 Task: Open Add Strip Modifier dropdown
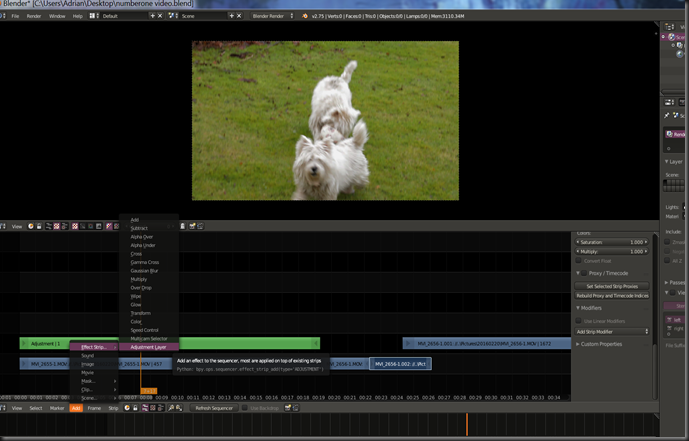tap(612, 332)
